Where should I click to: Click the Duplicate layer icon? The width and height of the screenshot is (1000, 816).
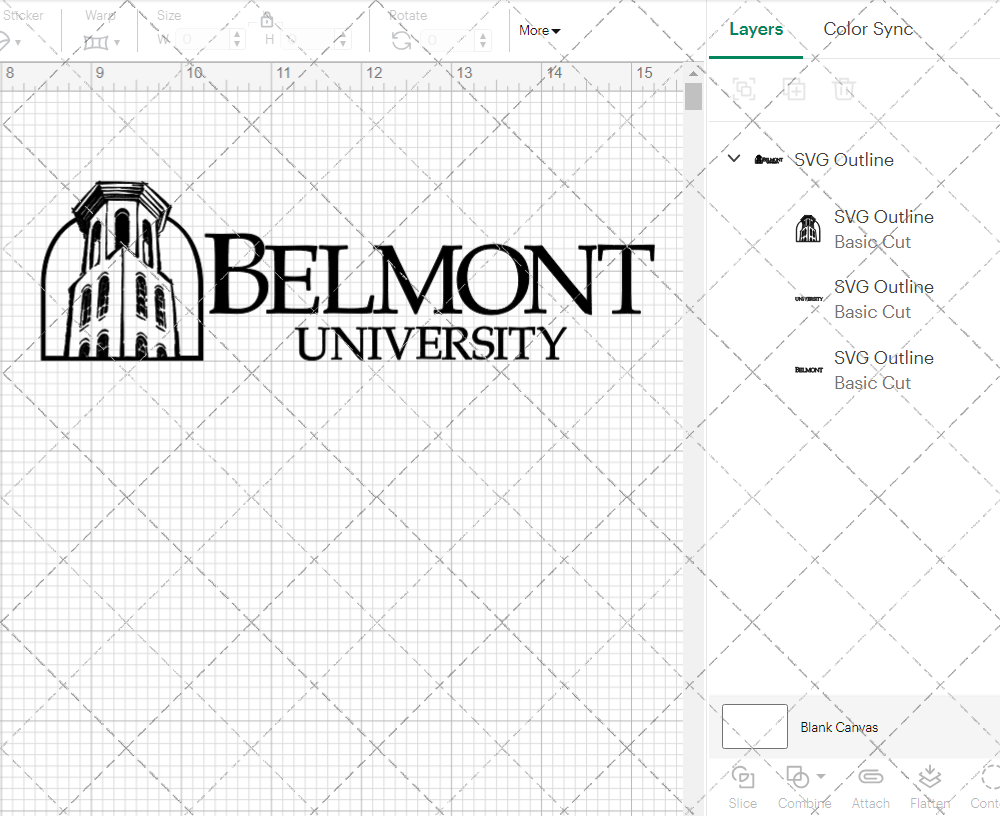[x=795, y=89]
